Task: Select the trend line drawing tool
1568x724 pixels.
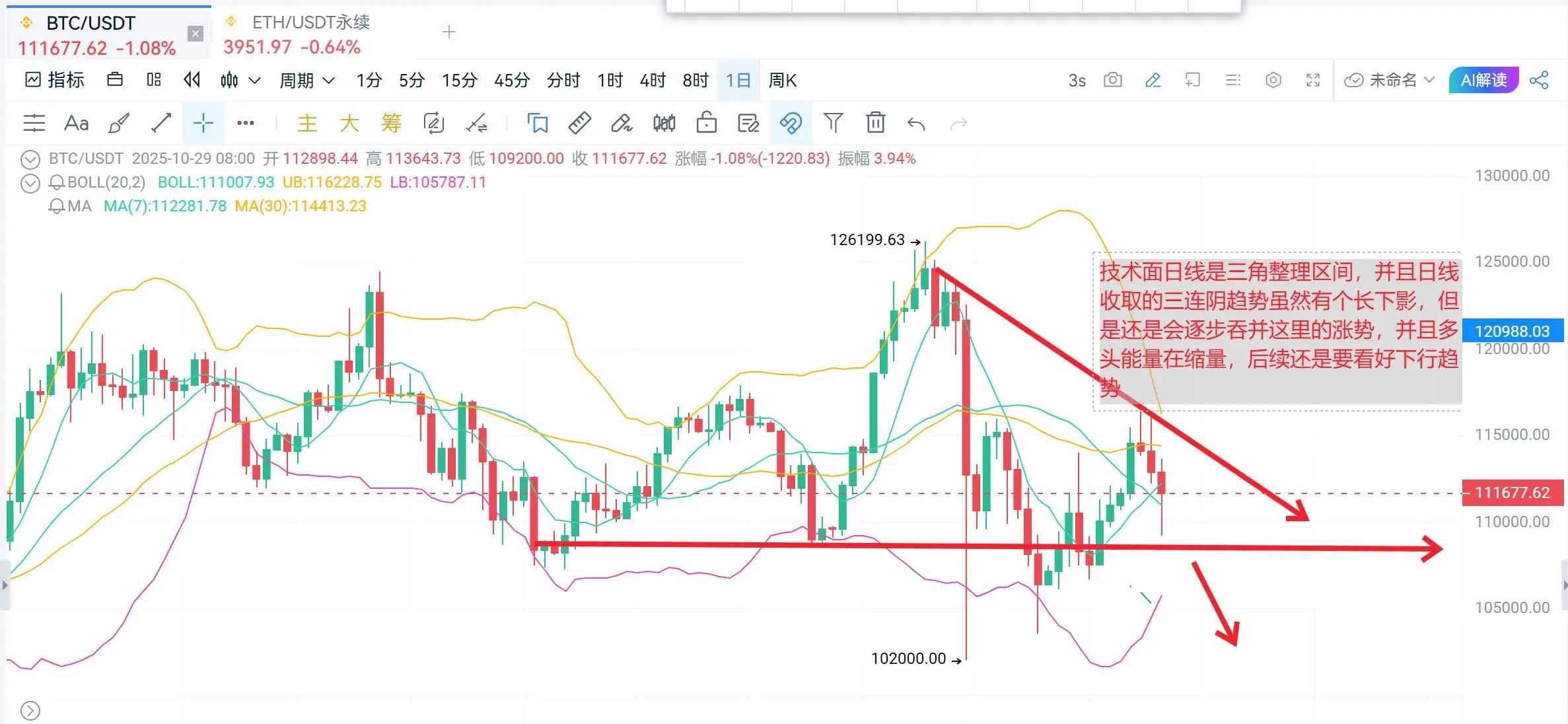Action: pyautogui.click(x=161, y=123)
